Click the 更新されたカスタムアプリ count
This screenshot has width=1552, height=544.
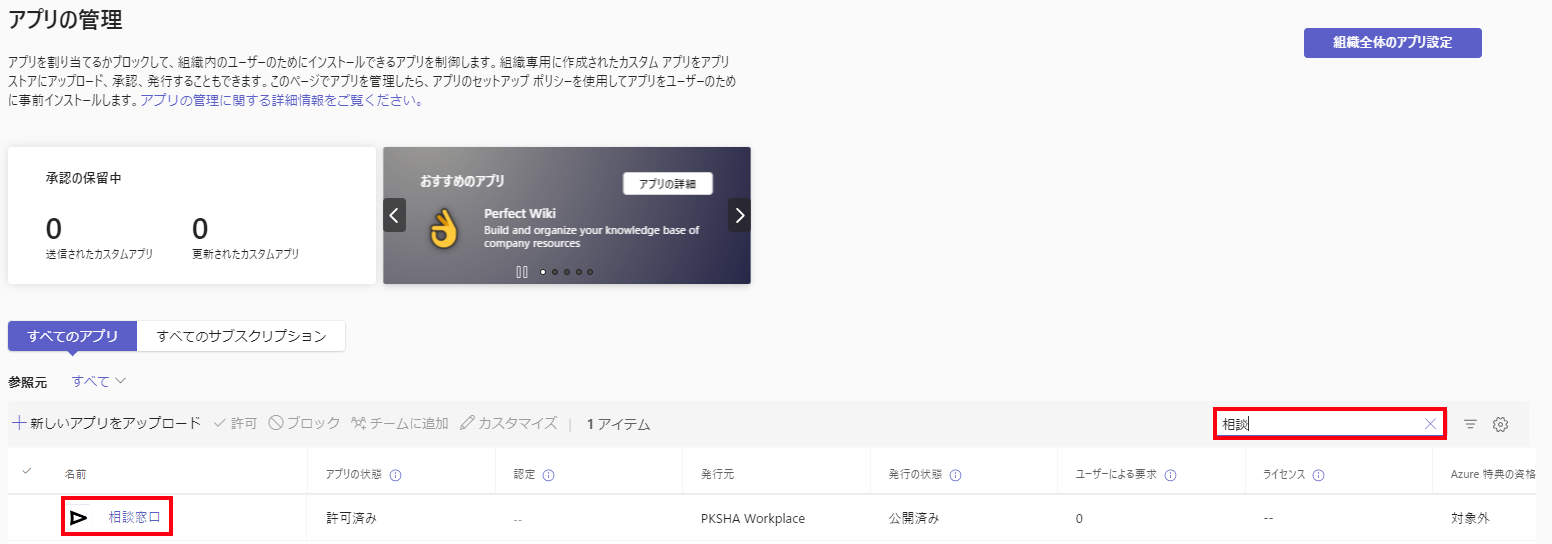point(200,229)
